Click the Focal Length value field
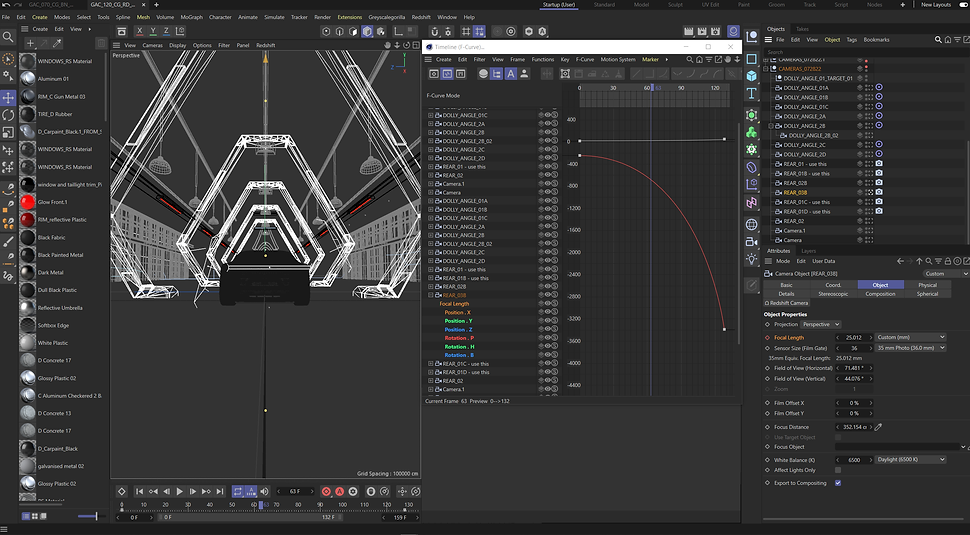Viewport: 970px width, 535px height. pos(852,338)
